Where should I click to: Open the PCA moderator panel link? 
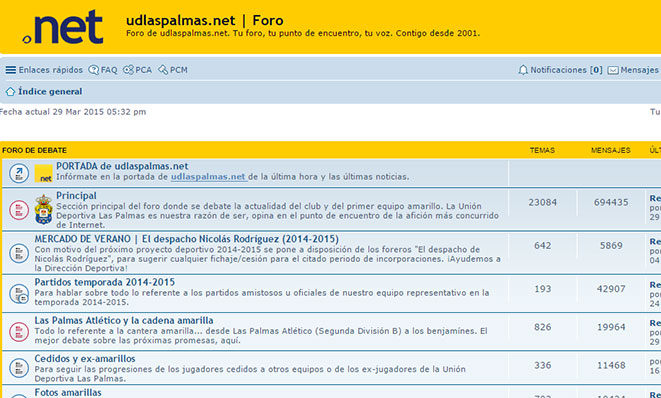pos(137,70)
